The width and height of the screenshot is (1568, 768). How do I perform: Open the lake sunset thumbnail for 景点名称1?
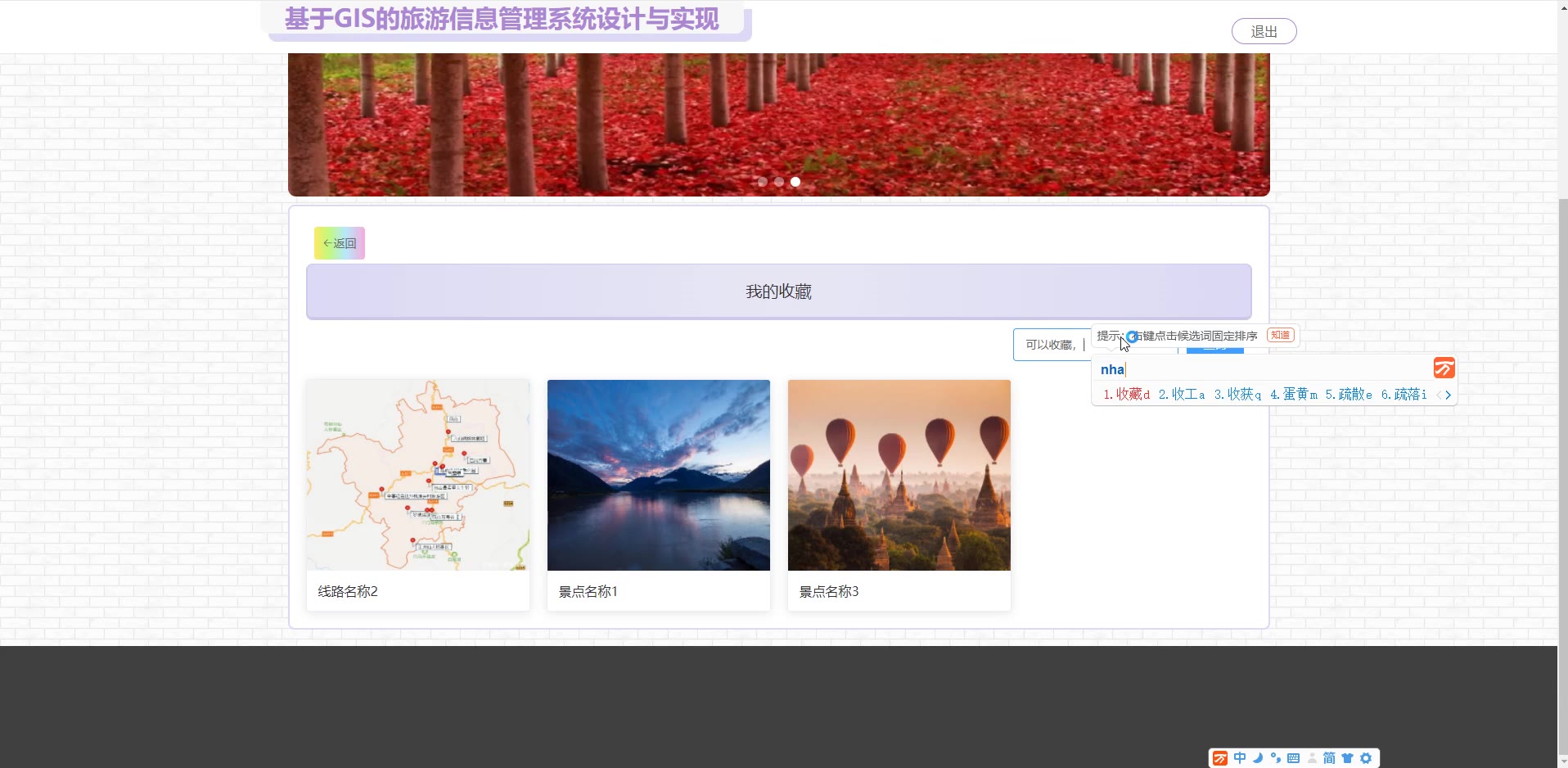pyautogui.click(x=659, y=475)
